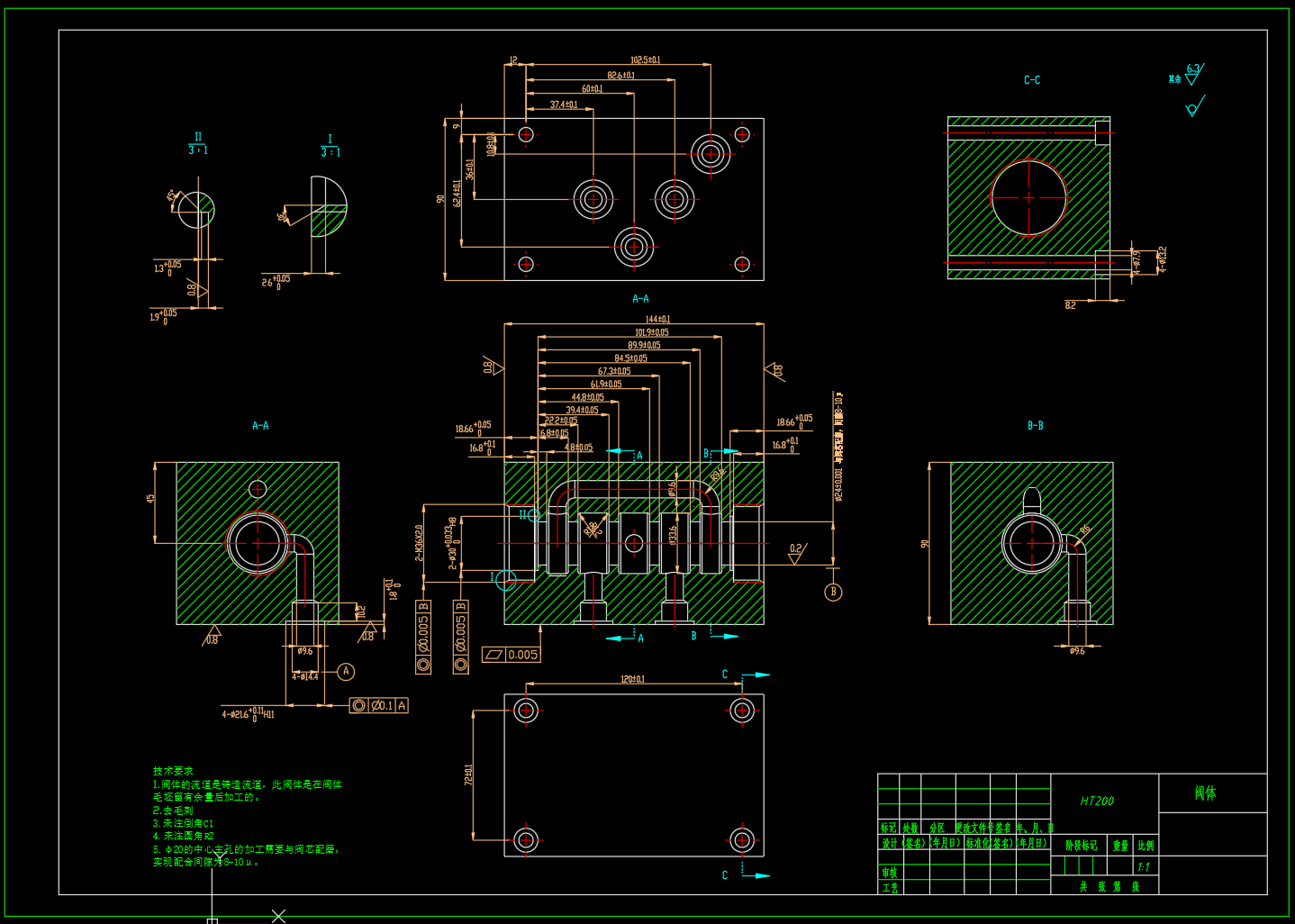Pick the 144±0.1 overall length dimension
1295x924 pixels.
click(657, 319)
